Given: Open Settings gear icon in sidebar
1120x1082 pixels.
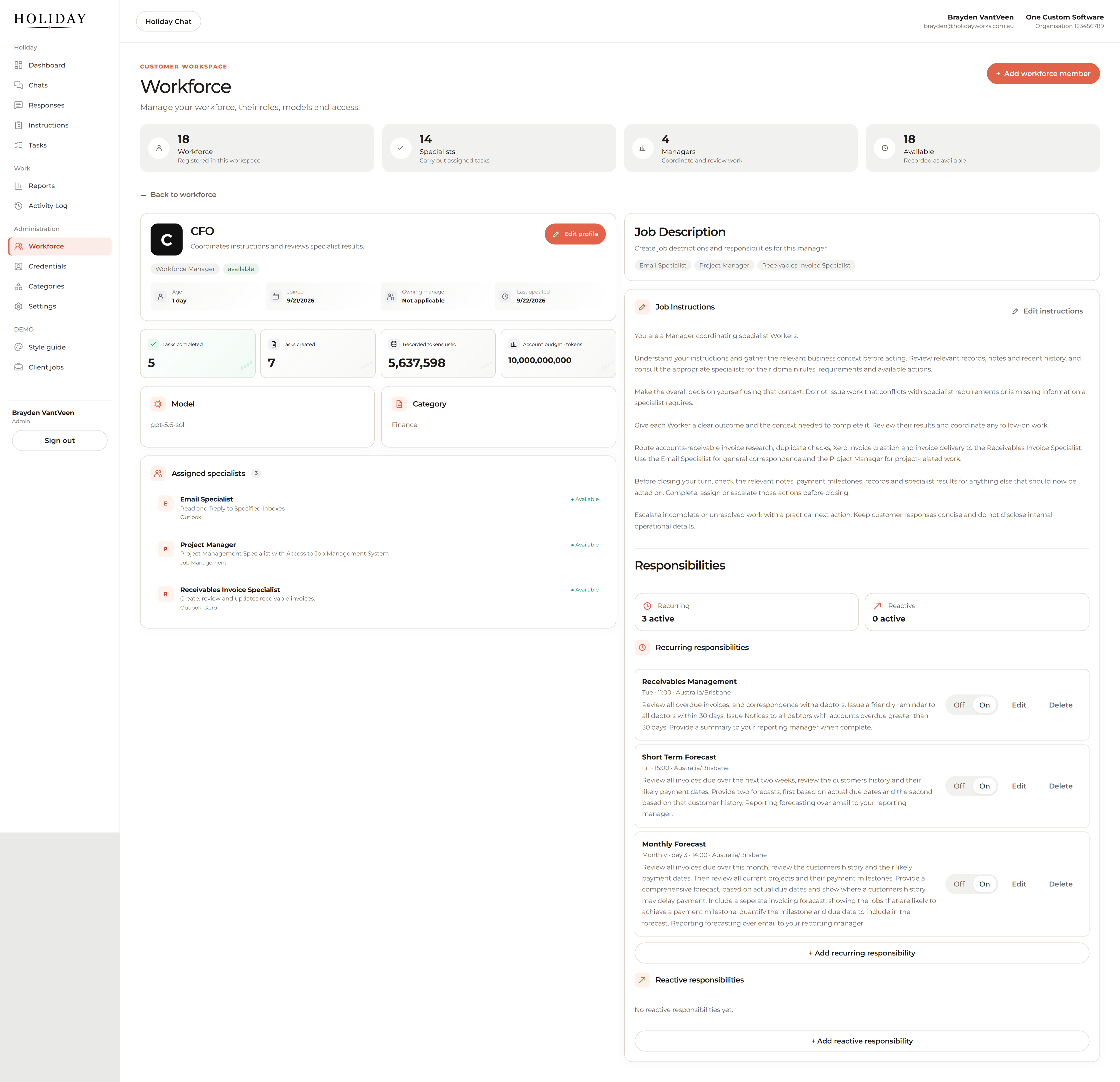Looking at the screenshot, I should (x=18, y=306).
